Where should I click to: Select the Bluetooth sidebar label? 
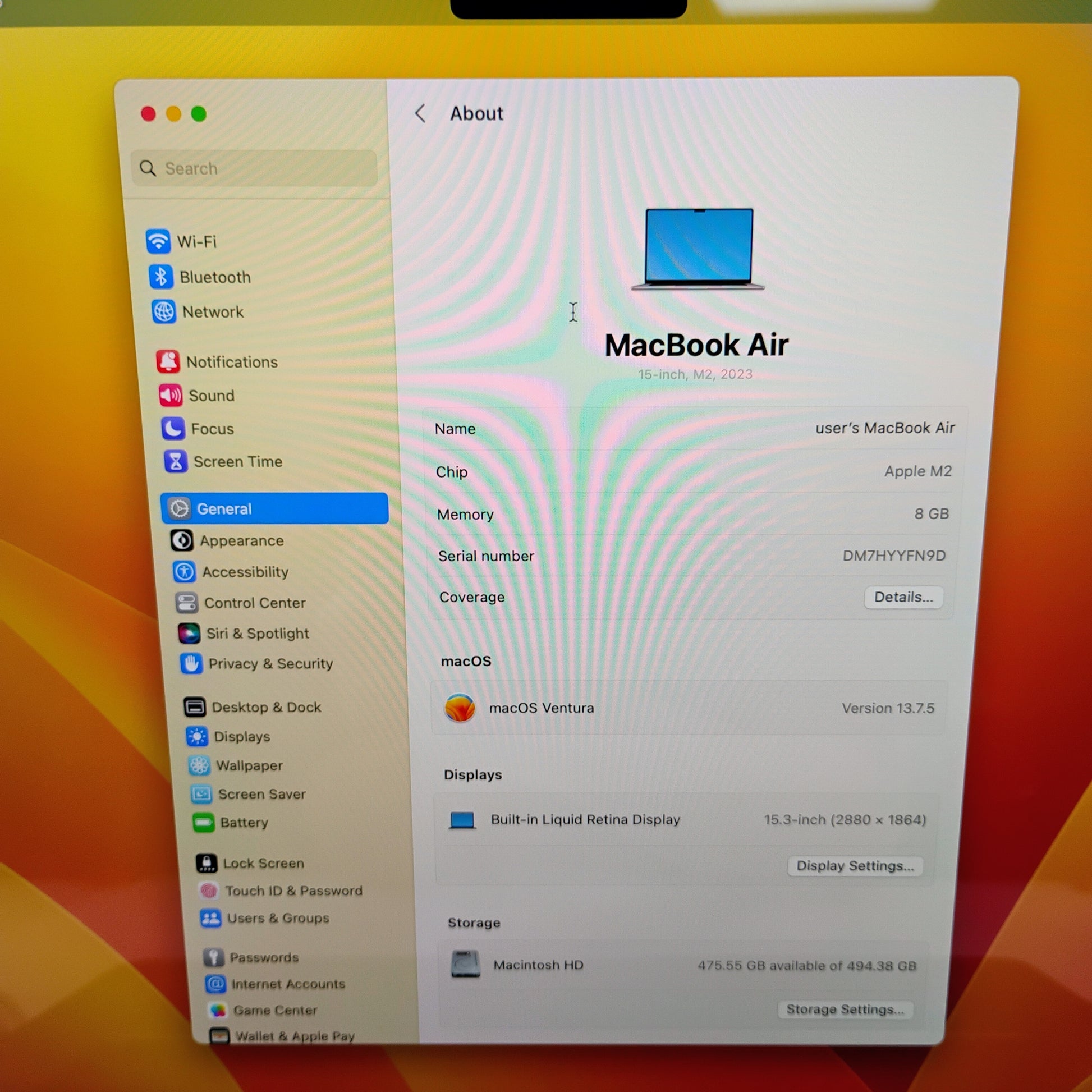215,277
